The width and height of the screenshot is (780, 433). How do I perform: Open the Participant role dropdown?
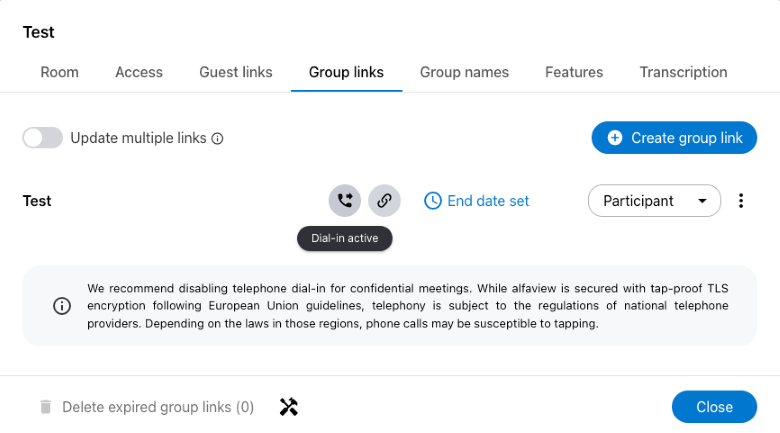click(x=654, y=201)
